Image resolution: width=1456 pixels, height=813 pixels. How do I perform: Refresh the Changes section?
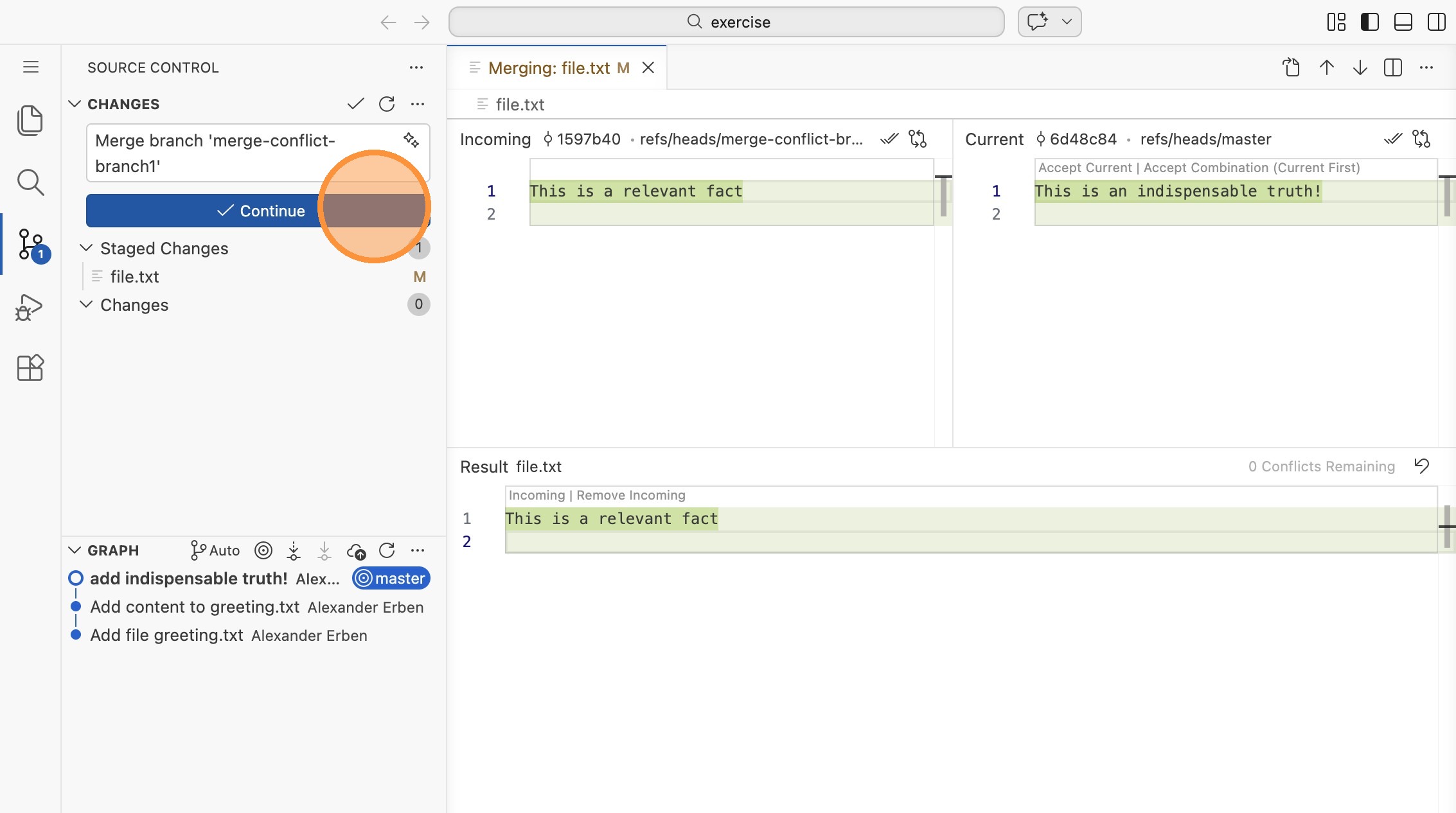[387, 104]
